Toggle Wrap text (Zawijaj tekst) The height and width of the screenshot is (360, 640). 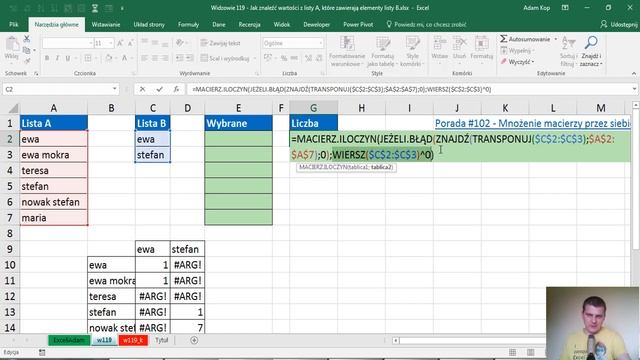[220, 43]
